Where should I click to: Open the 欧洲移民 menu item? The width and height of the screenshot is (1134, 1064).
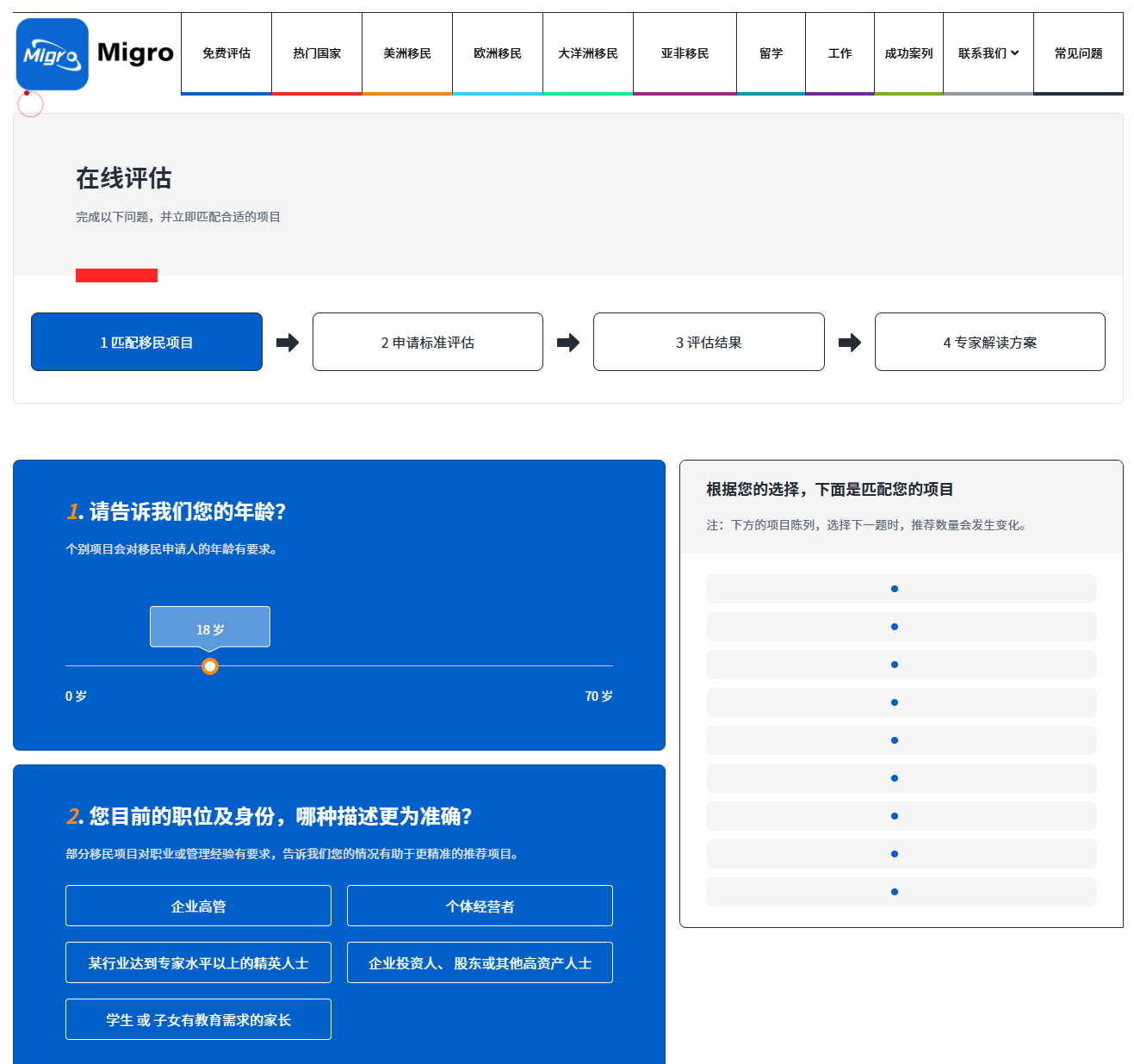(498, 53)
